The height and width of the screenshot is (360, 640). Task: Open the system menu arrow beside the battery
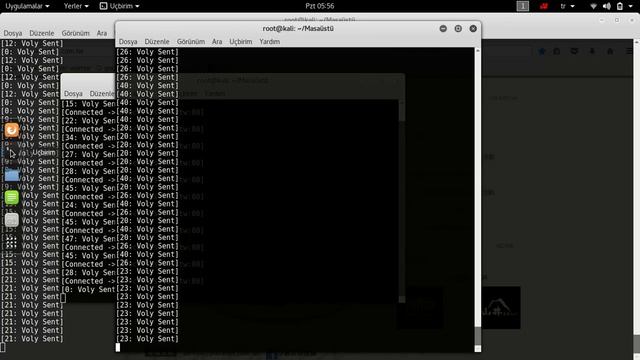[x=632, y=6]
